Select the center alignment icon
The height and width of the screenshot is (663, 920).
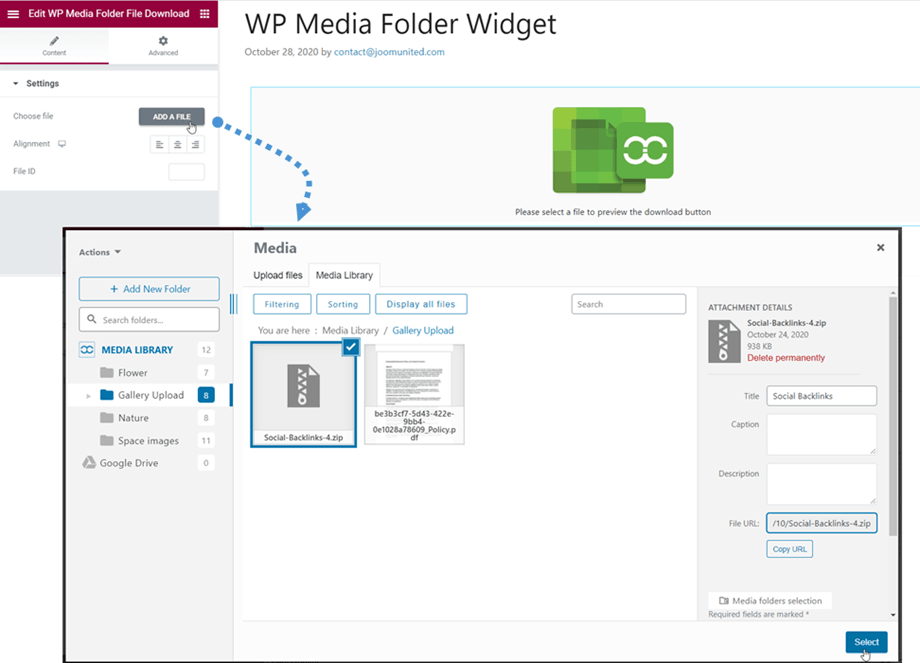click(177, 145)
